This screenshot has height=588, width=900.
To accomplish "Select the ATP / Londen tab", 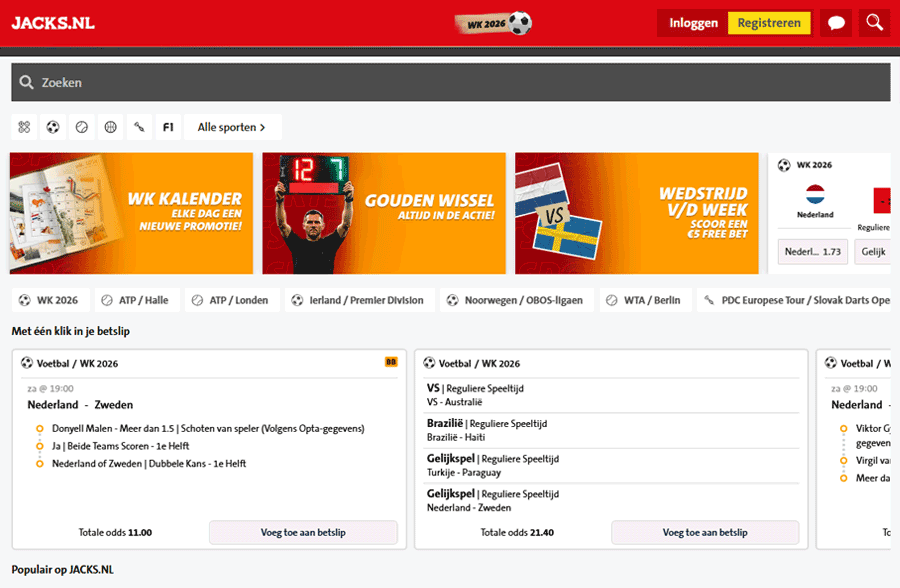I will [x=232, y=300].
